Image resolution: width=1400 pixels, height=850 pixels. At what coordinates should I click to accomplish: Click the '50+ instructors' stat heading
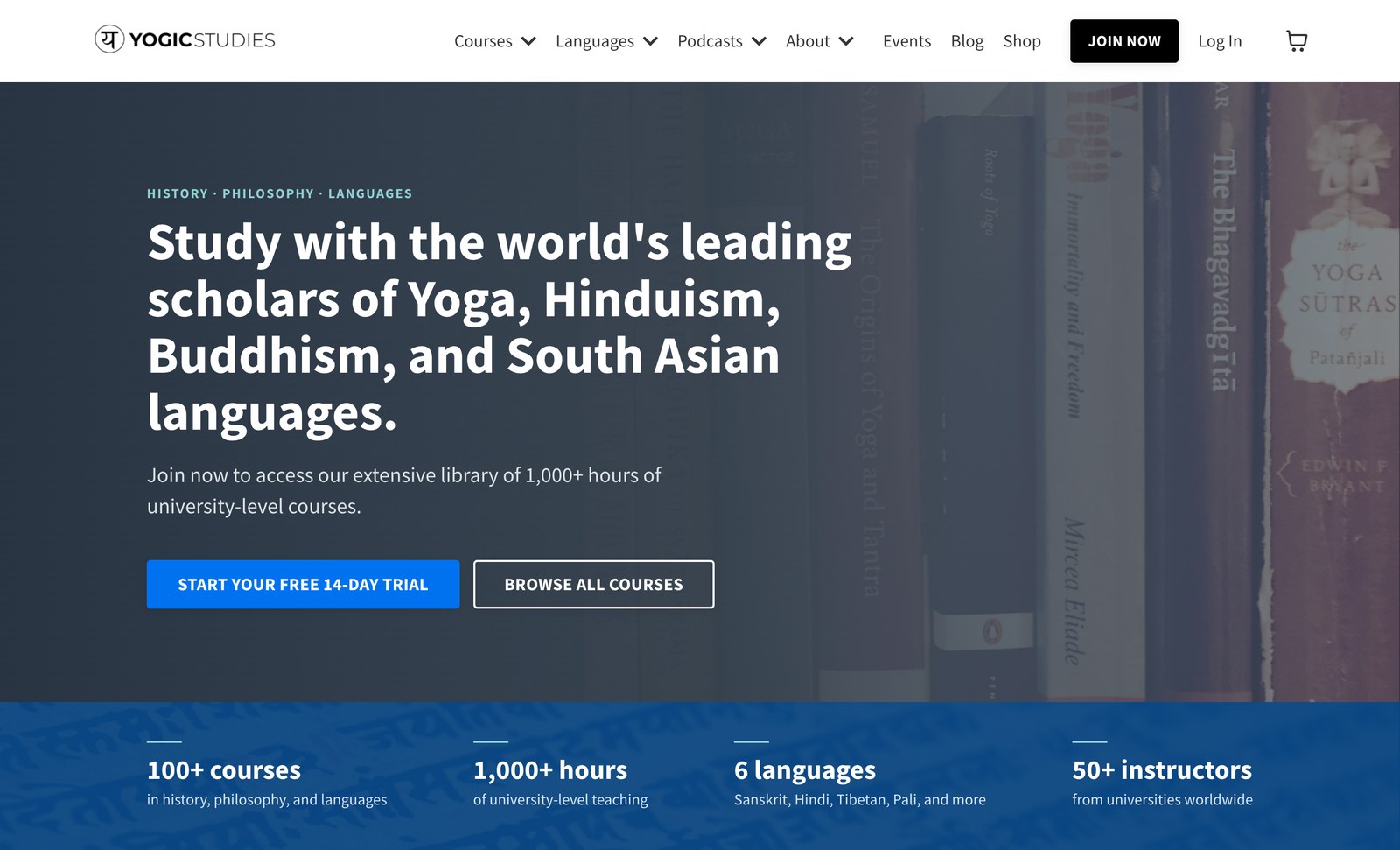click(1162, 770)
